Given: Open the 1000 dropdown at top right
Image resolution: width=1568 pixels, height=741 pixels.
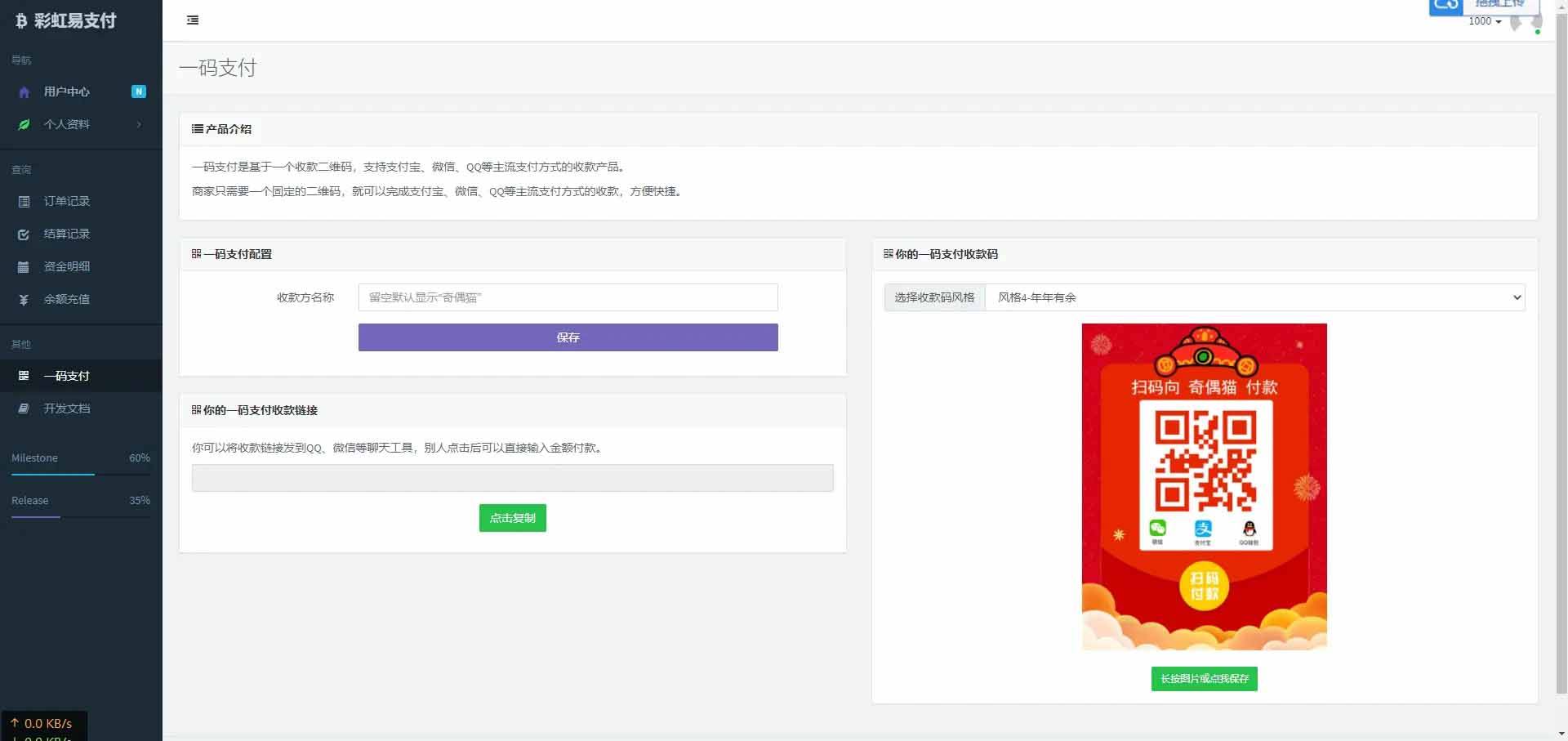Looking at the screenshot, I should click(1486, 21).
